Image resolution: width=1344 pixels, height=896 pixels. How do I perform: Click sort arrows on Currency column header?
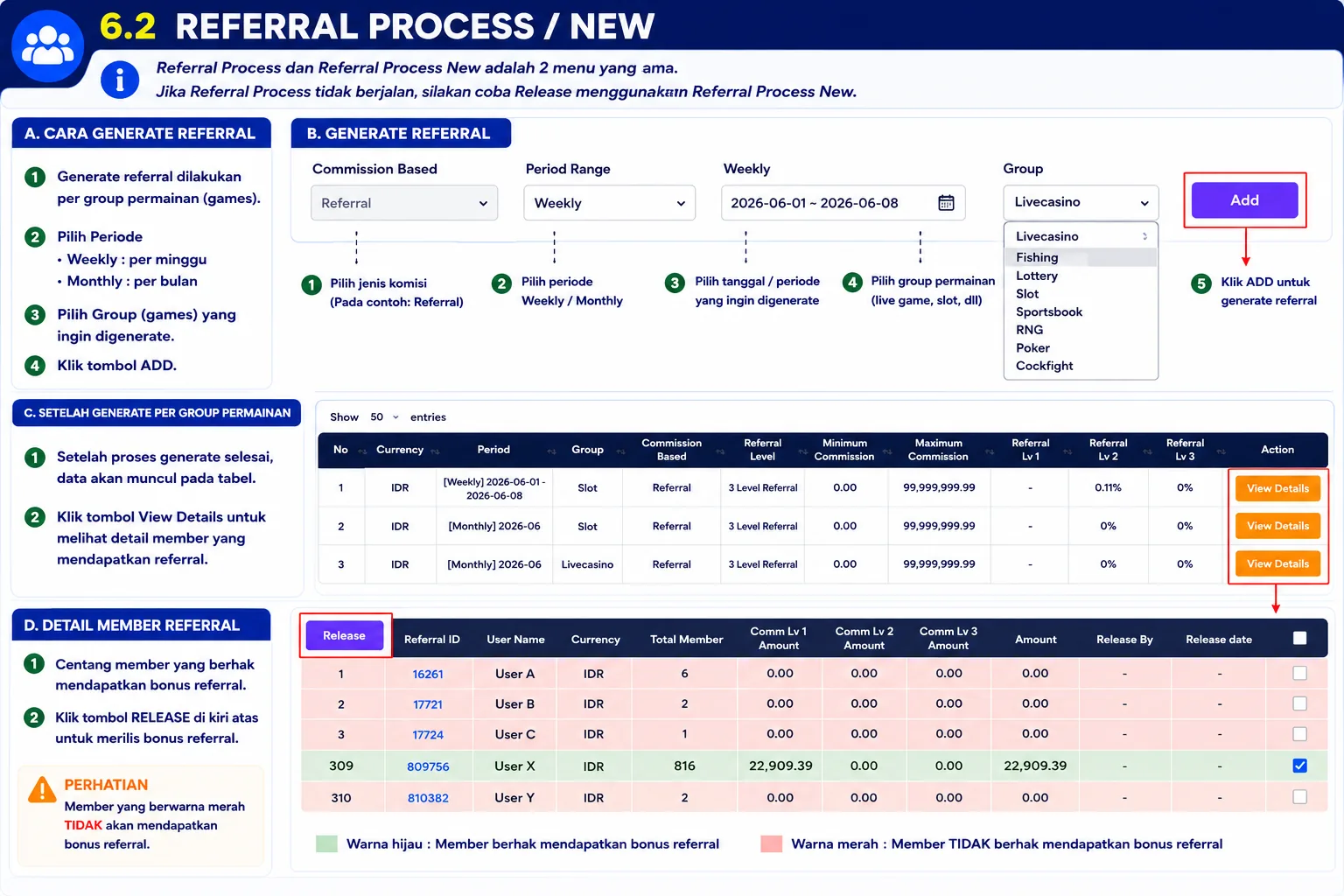pyautogui.click(x=435, y=451)
